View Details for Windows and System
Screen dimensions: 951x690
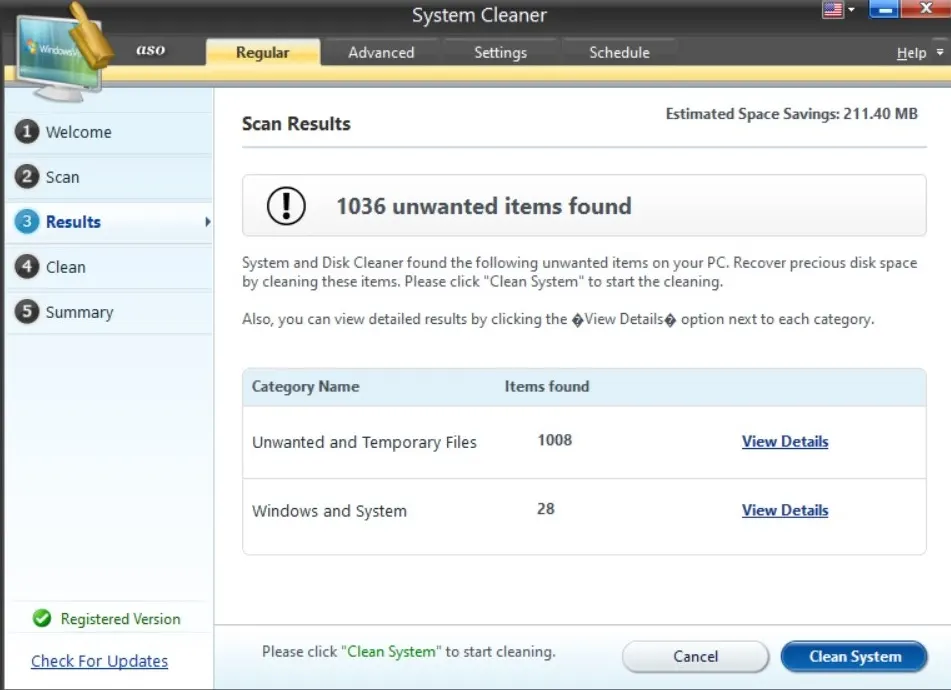tap(785, 510)
